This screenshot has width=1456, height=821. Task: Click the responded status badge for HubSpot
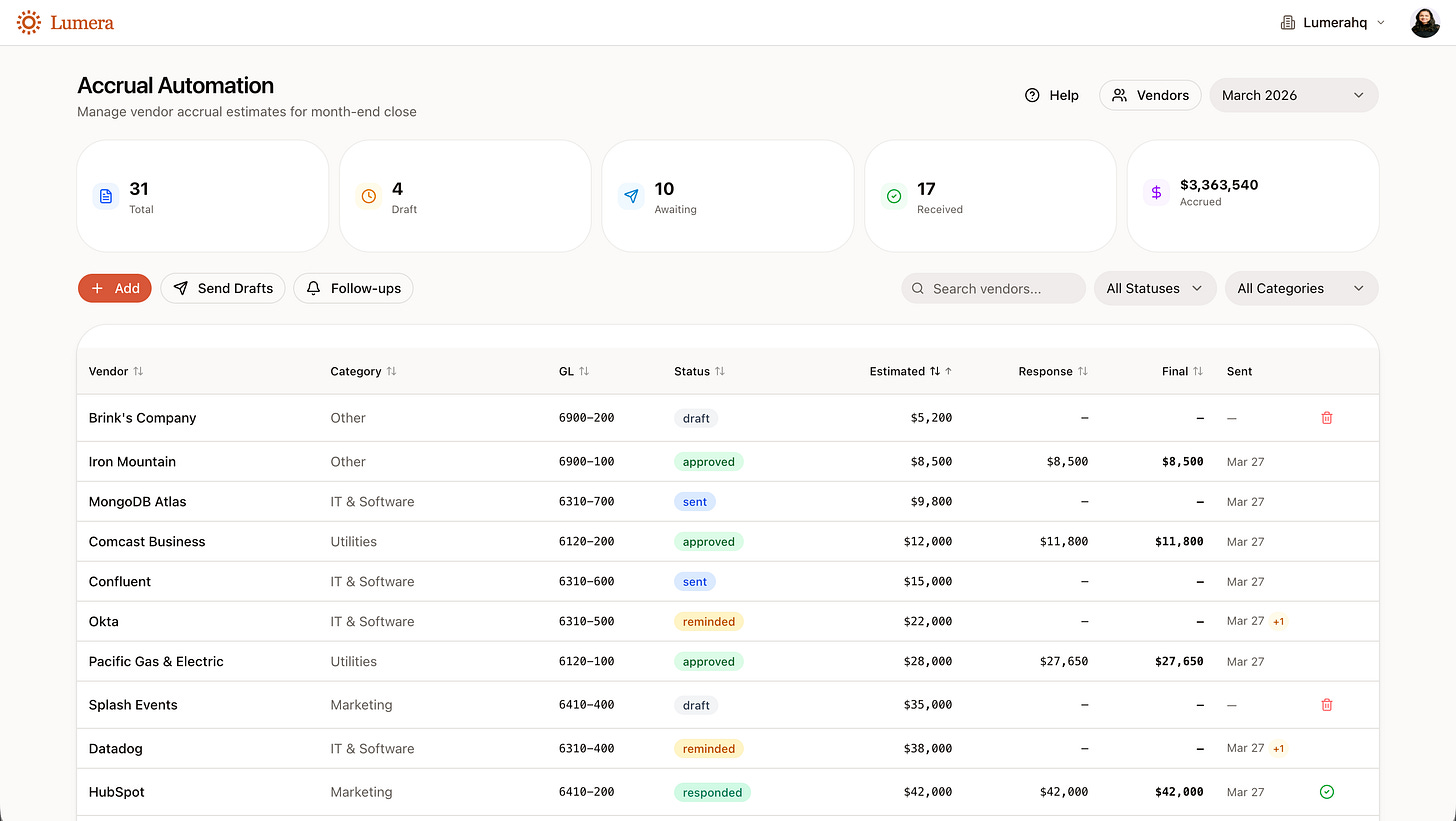712,792
